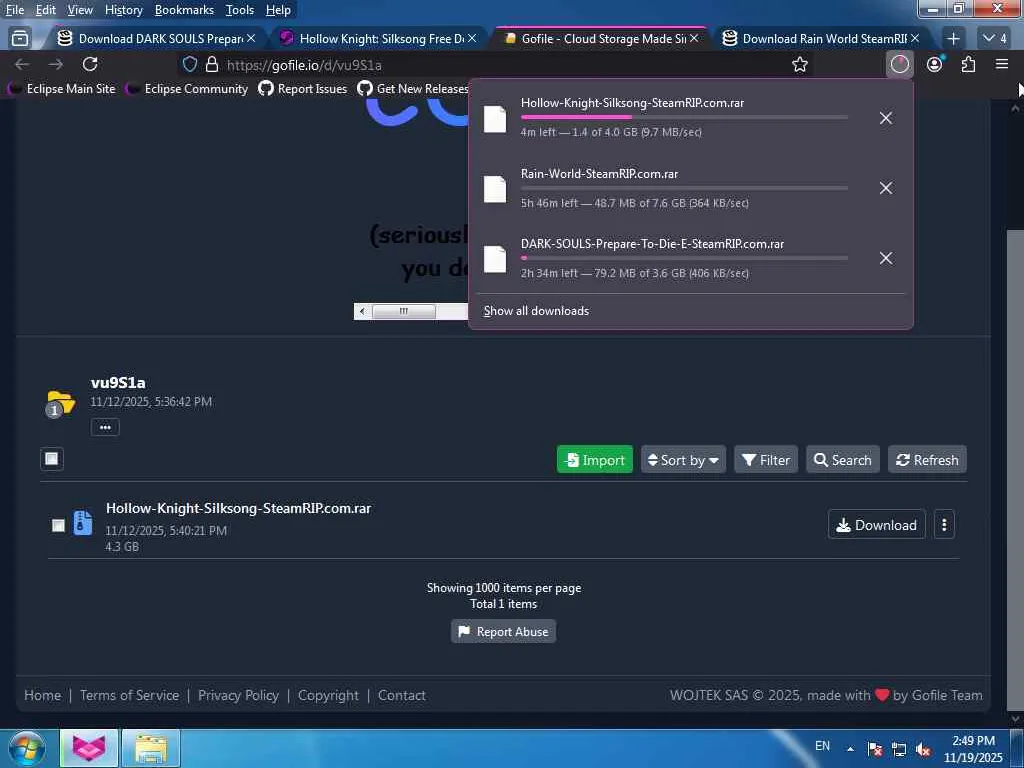The height and width of the screenshot is (768, 1024).
Task: Open the View menu
Action: tap(80, 10)
